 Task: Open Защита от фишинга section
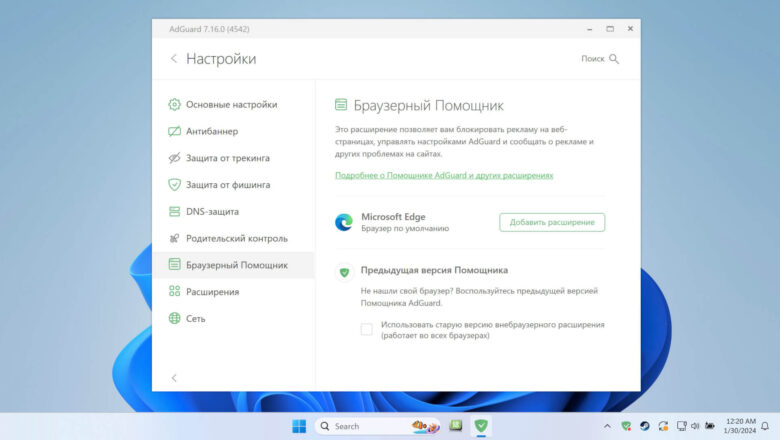228,185
